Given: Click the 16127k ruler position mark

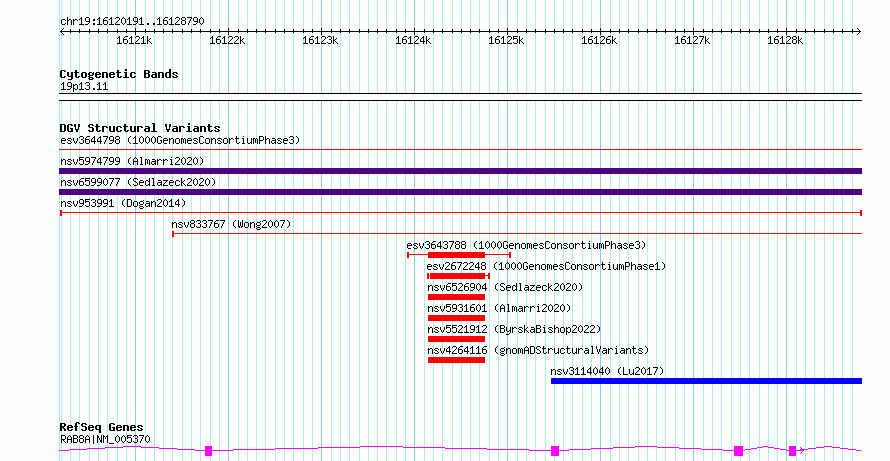Looking at the screenshot, I should [691, 40].
